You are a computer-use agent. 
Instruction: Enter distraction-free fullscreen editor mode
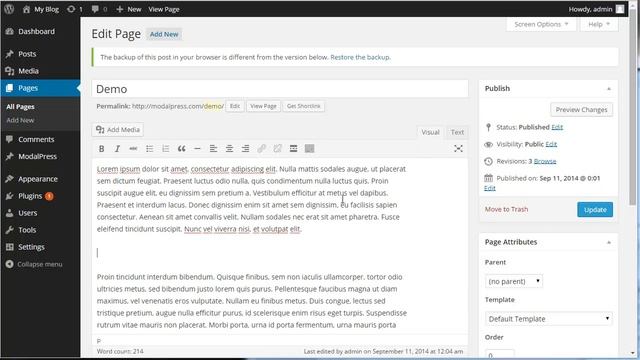coord(458,149)
